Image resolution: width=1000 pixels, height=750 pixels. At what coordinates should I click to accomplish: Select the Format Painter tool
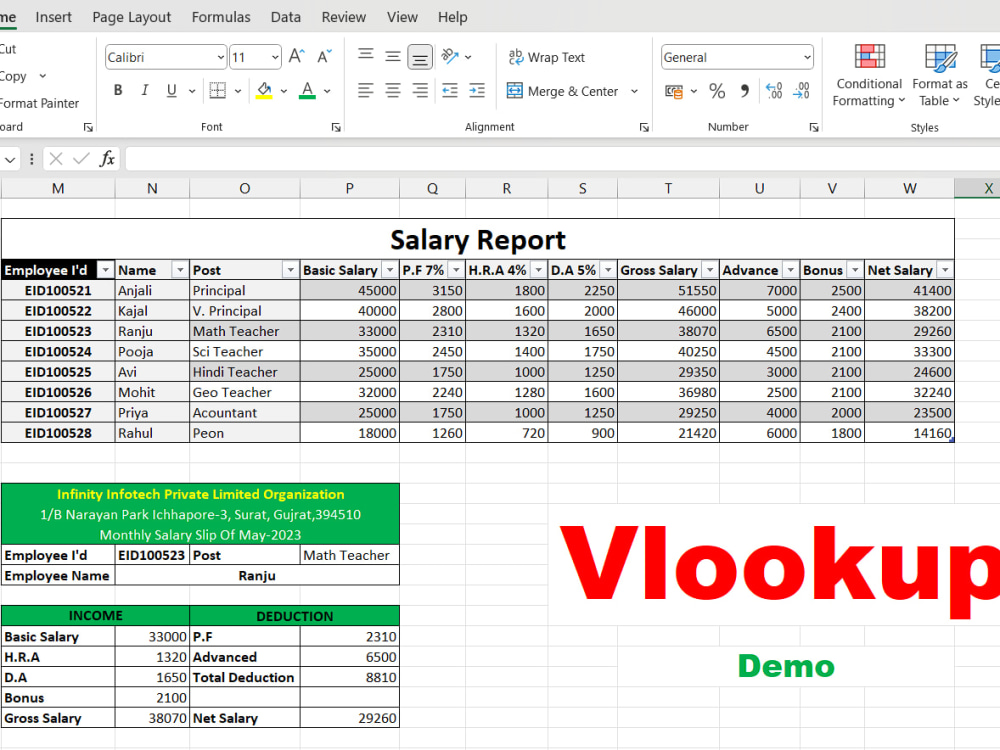(40, 103)
